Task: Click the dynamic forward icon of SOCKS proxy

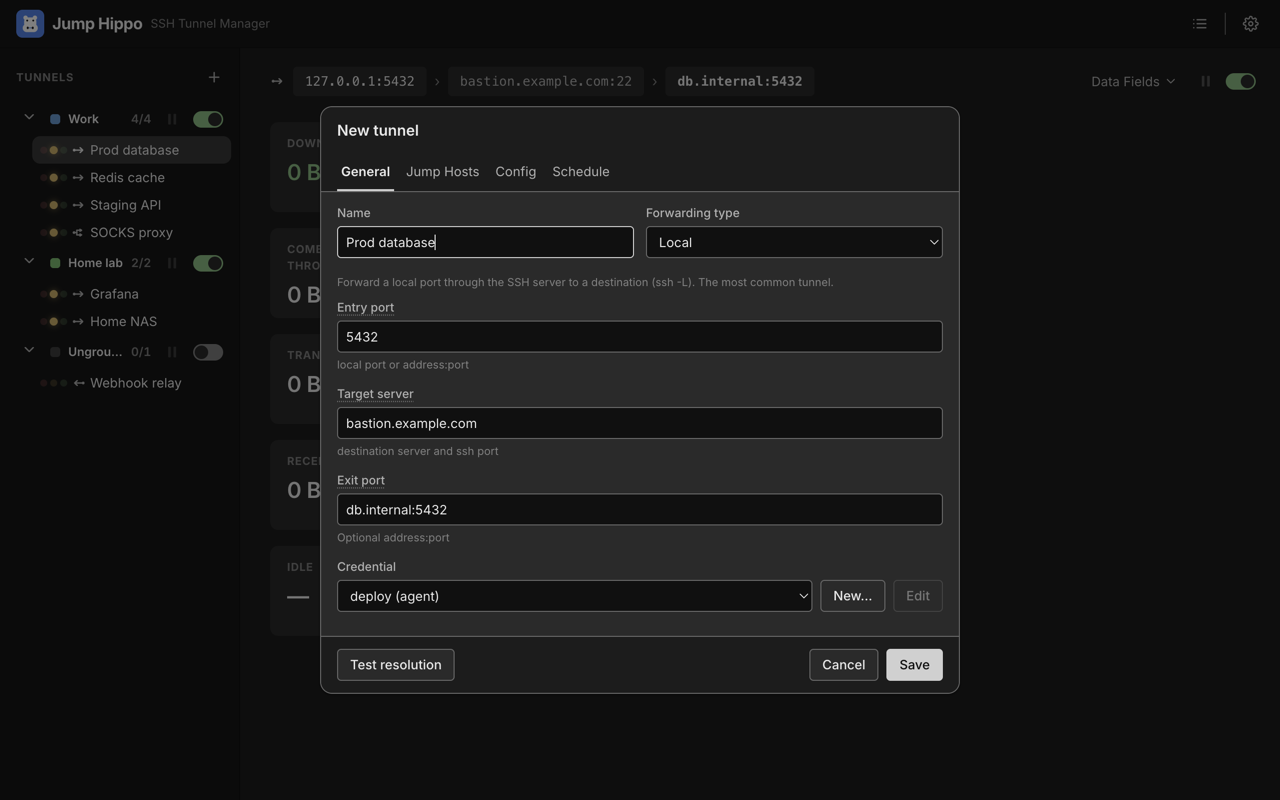Action: pyautogui.click(x=78, y=232)
